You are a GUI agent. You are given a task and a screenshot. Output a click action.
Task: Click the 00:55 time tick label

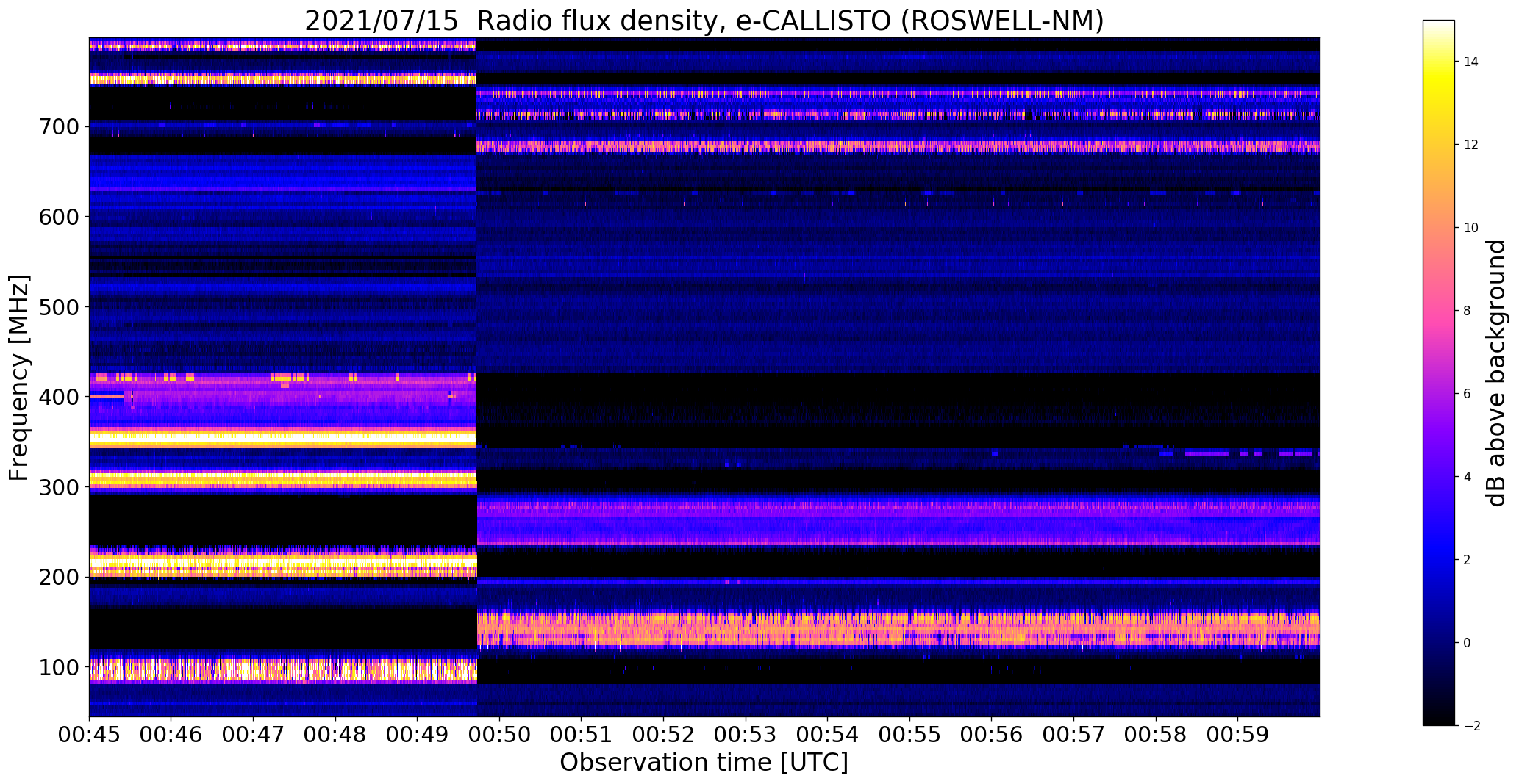coord(910,734)
